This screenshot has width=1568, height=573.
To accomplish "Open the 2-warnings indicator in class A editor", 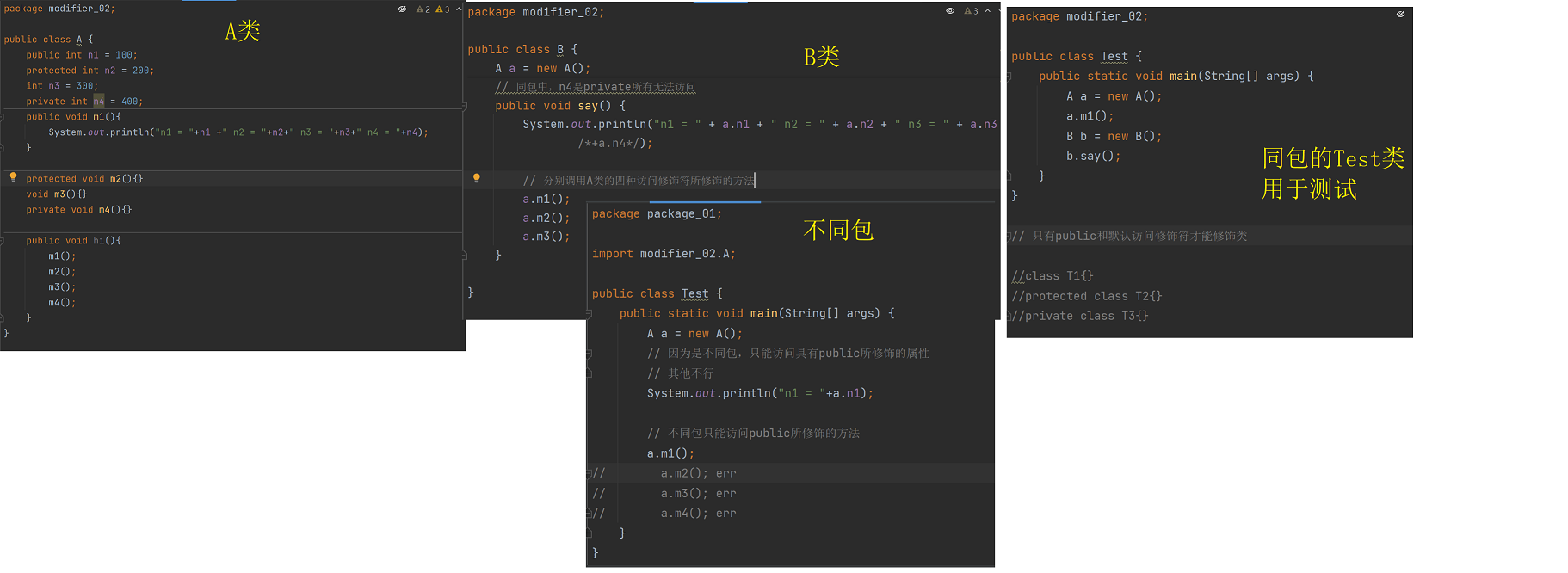I will [423, 9].
